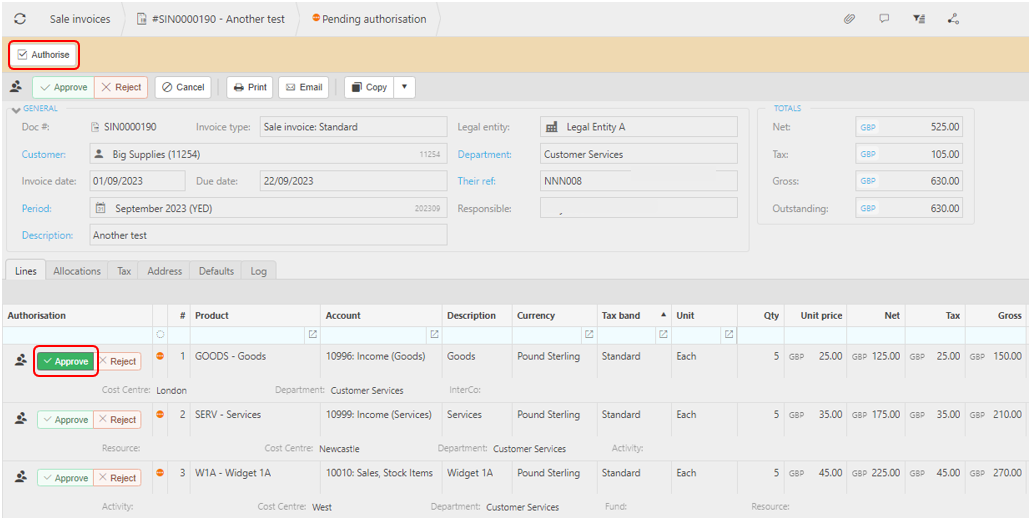Viewport: 1029px width, 518px height.
Task: Open the comments speech bubble icon
Action: pyautogui.click(x=884, y=19)
